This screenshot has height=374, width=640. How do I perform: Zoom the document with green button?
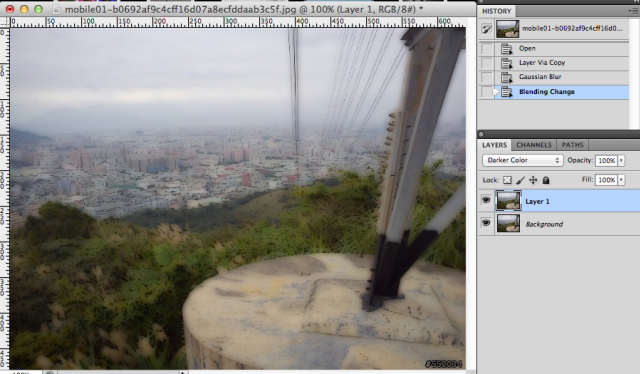pyautogui.click(x=38, y=9)
